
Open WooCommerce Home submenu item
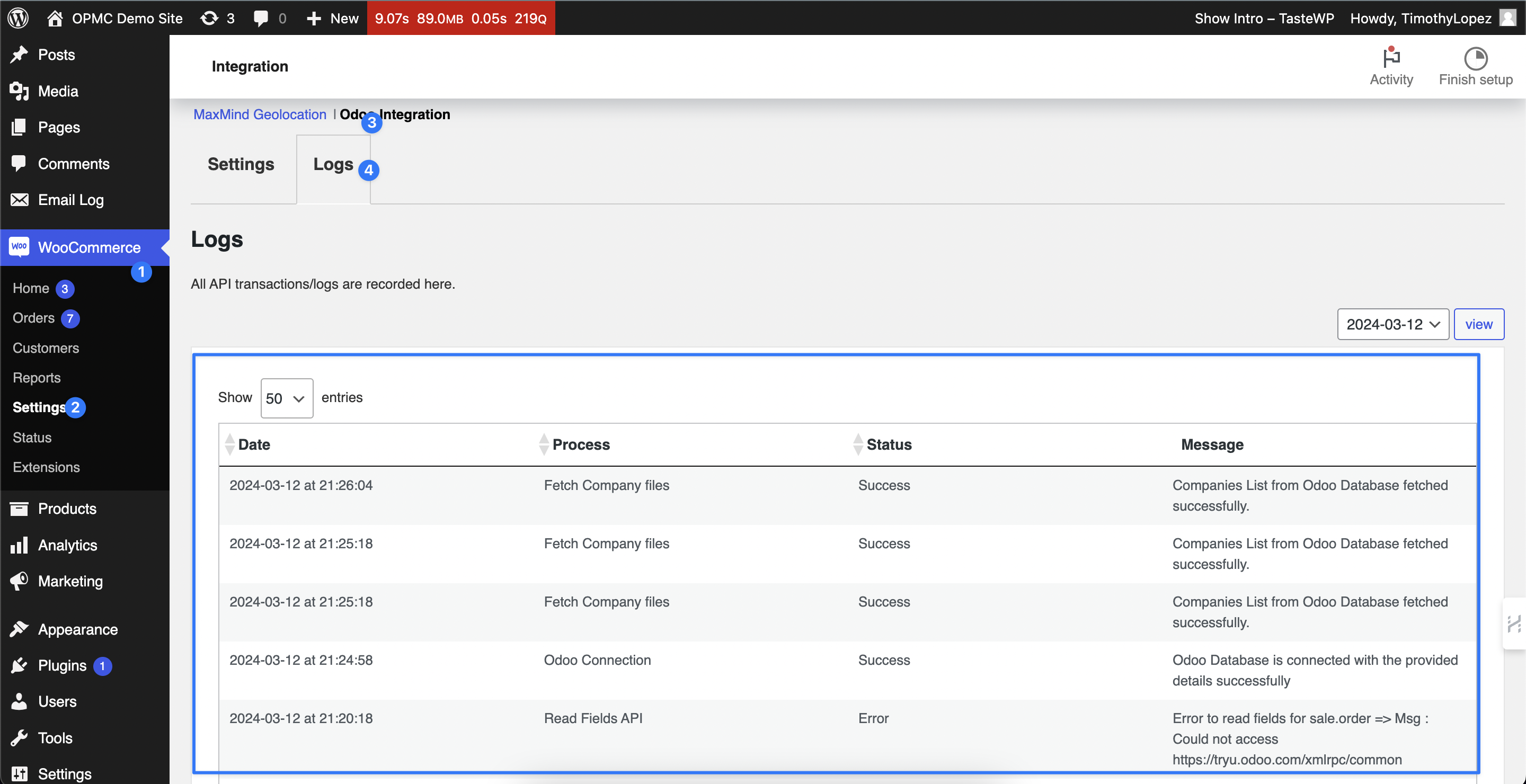(31, 288)
